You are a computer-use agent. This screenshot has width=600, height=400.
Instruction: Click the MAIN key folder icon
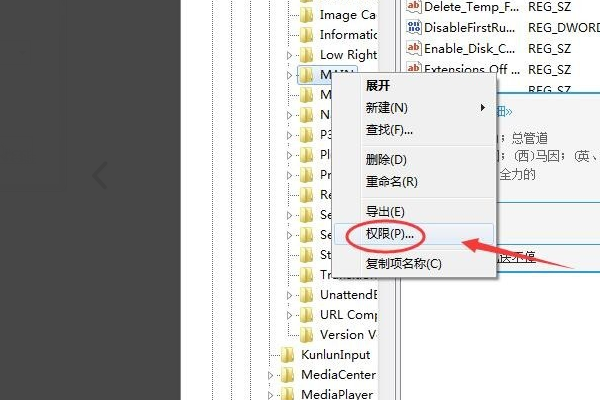pos(307,75)
